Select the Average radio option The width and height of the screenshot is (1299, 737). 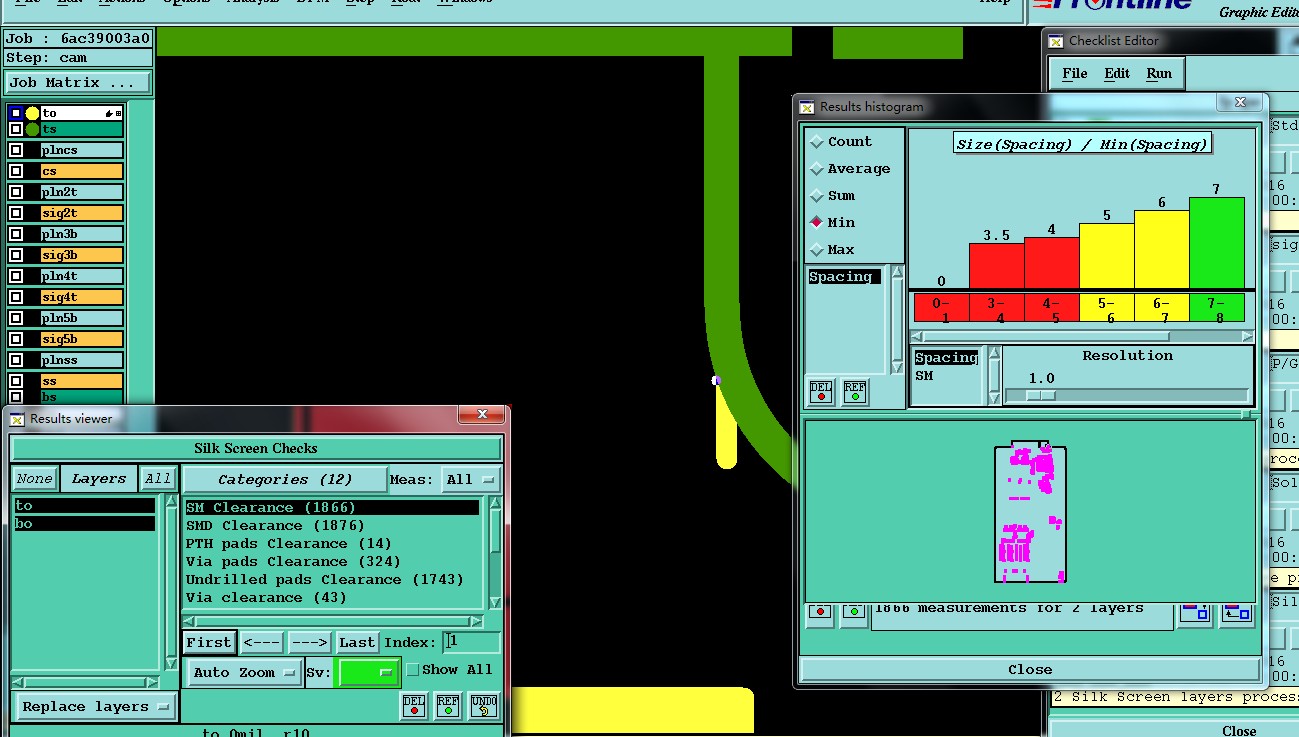(x=817, y=169)
